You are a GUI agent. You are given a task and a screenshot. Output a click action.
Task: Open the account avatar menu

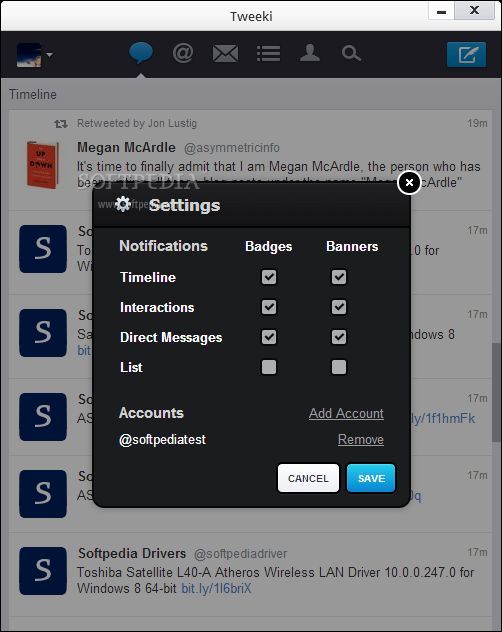(35, 55)
